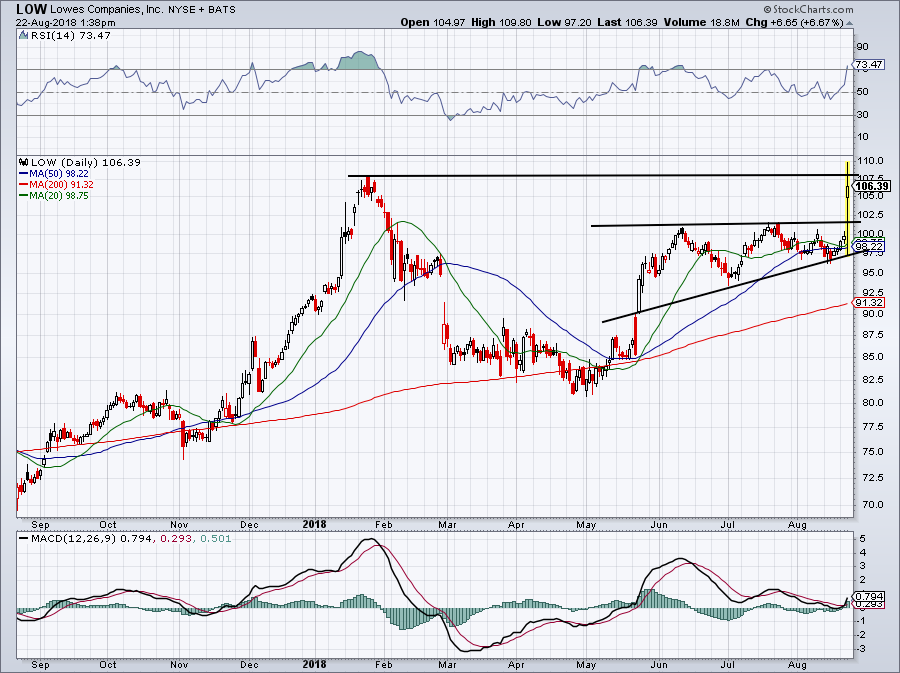The image size is (900, 673).
Task: Click the LOW (Daily) 106.39 legend label
Action: pyautogui.click(x=86, y=162)
